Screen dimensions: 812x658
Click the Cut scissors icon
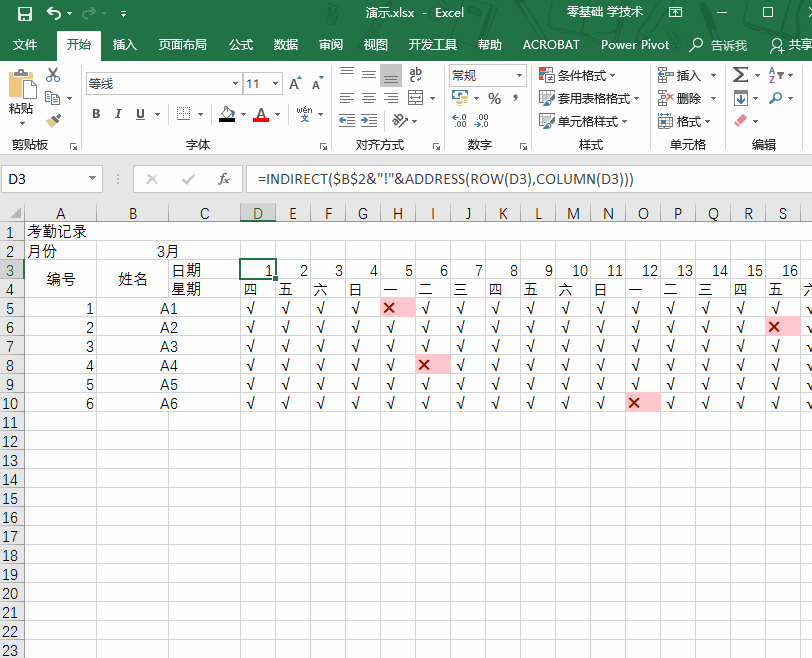coord(53,75)
